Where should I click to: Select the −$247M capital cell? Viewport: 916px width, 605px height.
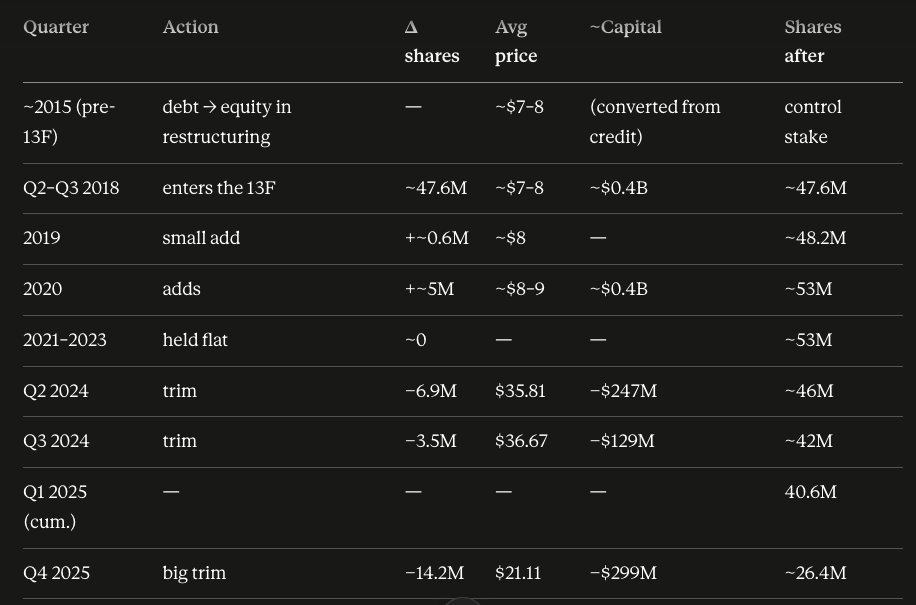623,391
